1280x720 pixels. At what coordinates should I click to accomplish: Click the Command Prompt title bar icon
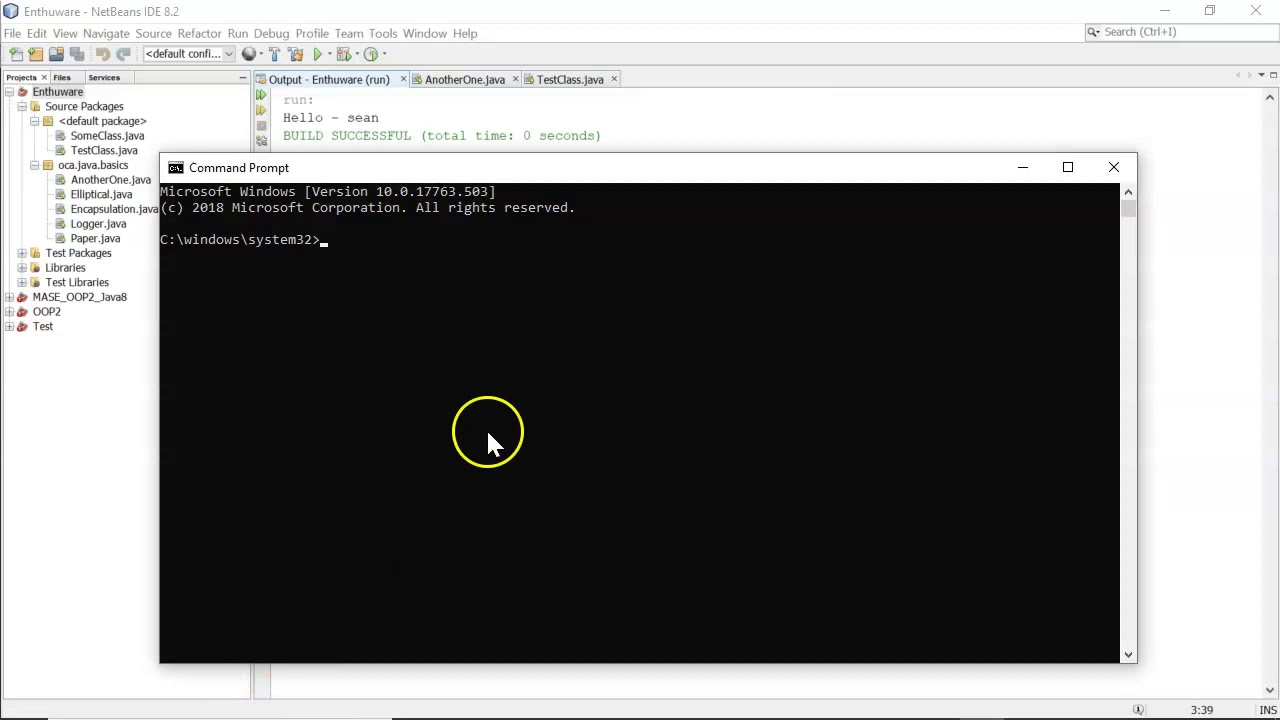tap(176, 168)
